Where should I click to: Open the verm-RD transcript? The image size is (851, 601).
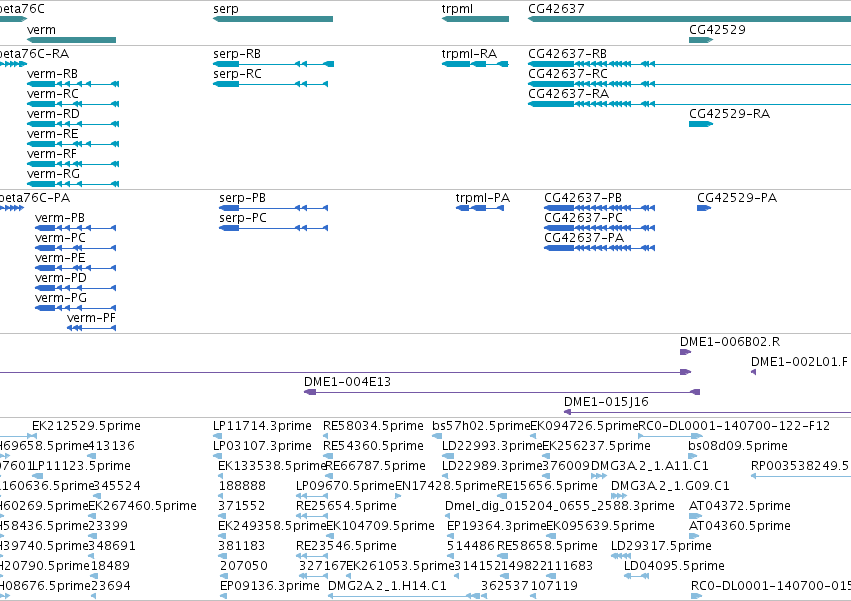pyautogui.click(x=73, y=124)
